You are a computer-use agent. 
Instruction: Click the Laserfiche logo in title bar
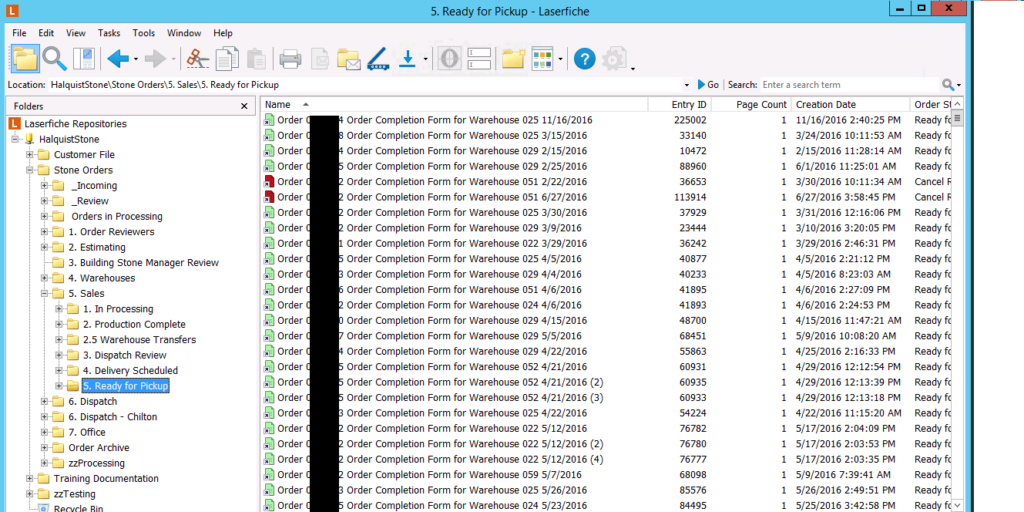12,10
